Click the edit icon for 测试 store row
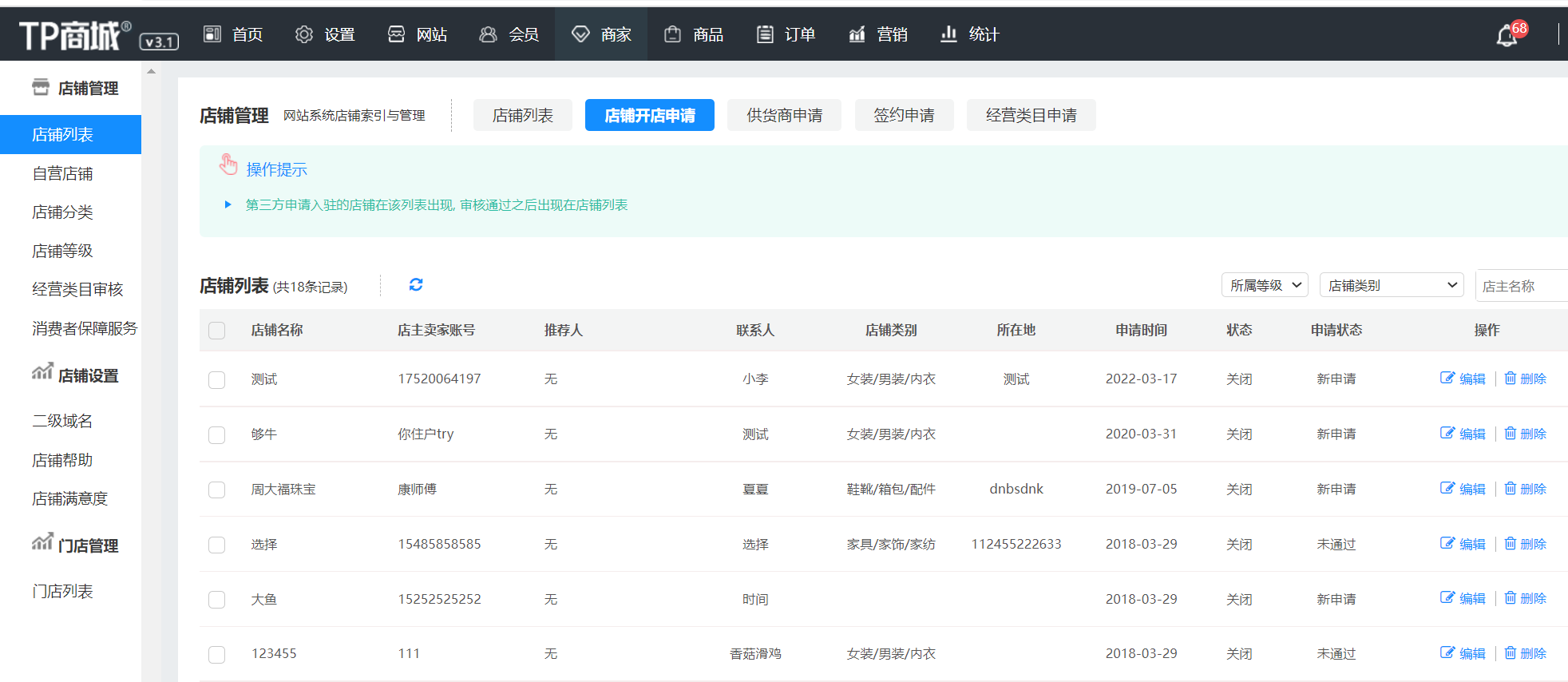The height and width of the screenshot is (682, 1568). pos(1447,378)
